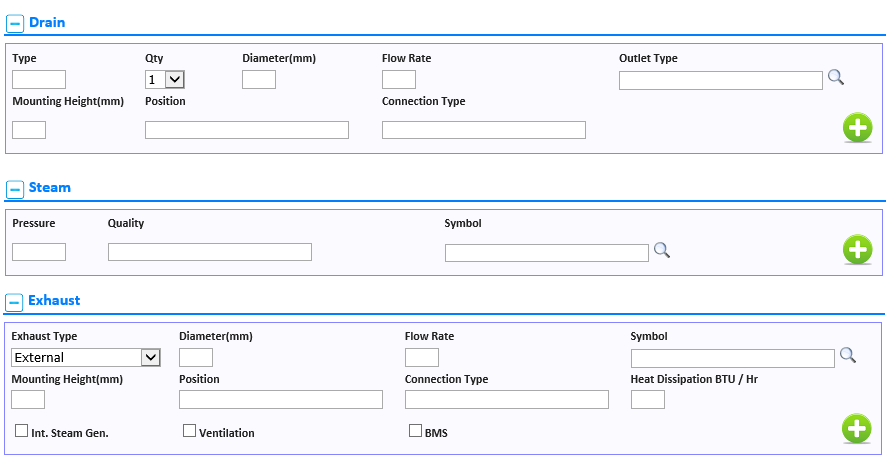Open the Drain Qty dropdown
The image size is (891, 461).
(x=165, y=80)
